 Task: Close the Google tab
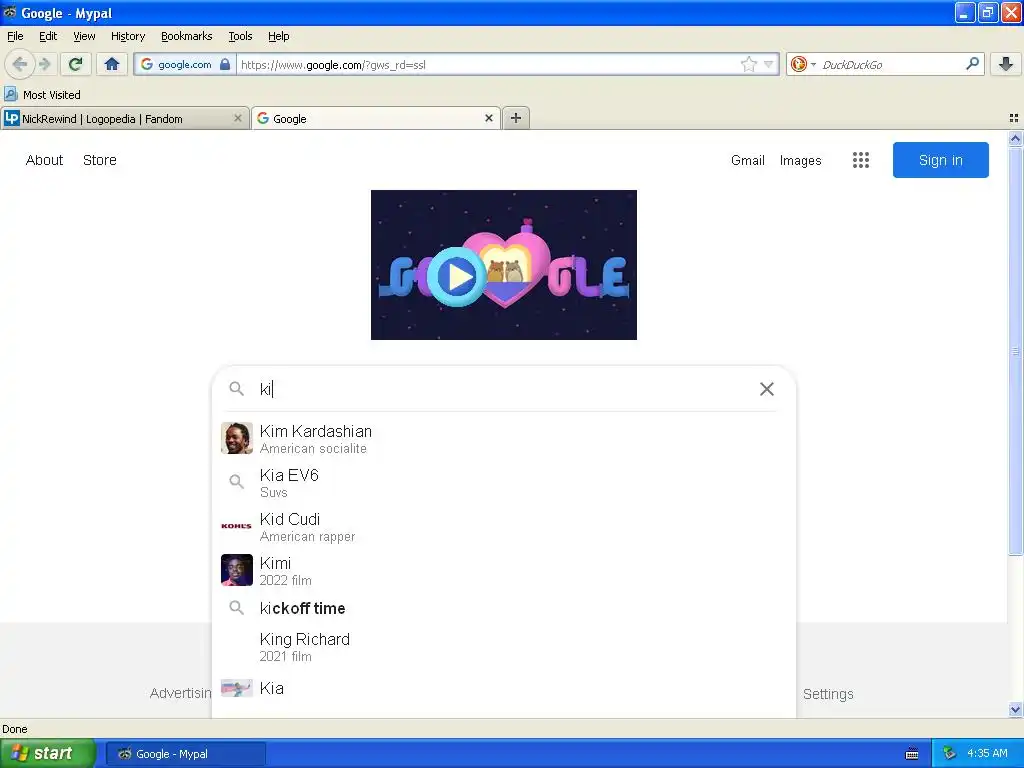coord(488,118)
